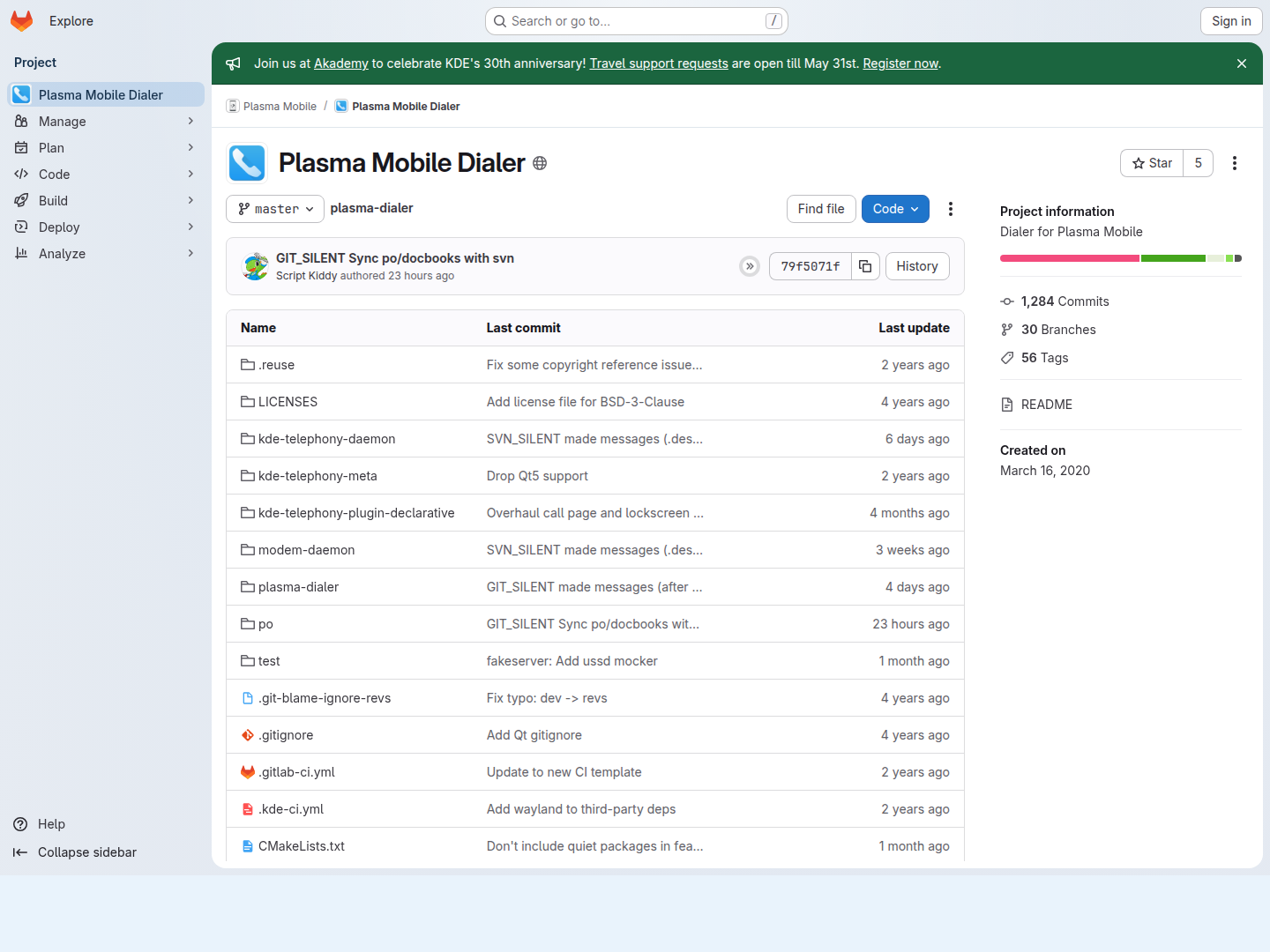This screenshot has width=1270, height=952.
Task: Click the Plasma Mobile Dialer project avatar
Action: tap(247, 163)
